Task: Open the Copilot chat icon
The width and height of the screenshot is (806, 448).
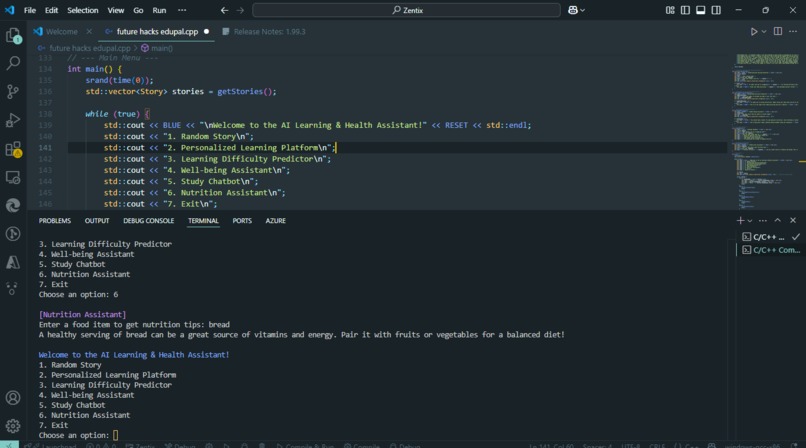Action: point(573,10)
